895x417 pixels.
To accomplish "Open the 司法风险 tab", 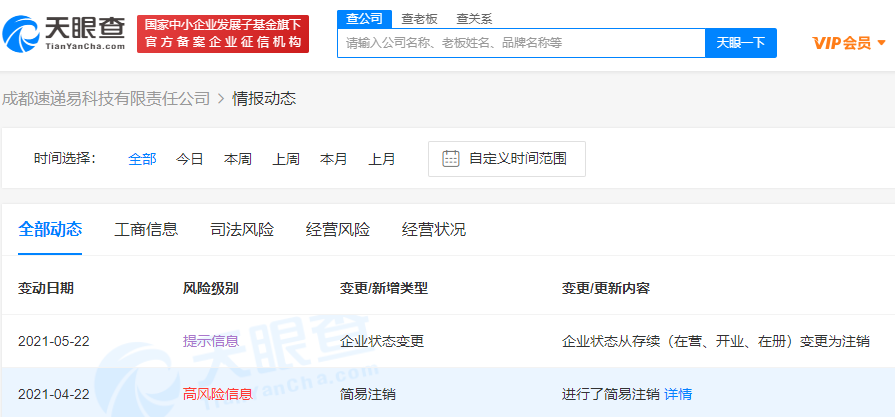I will (242, 229).
